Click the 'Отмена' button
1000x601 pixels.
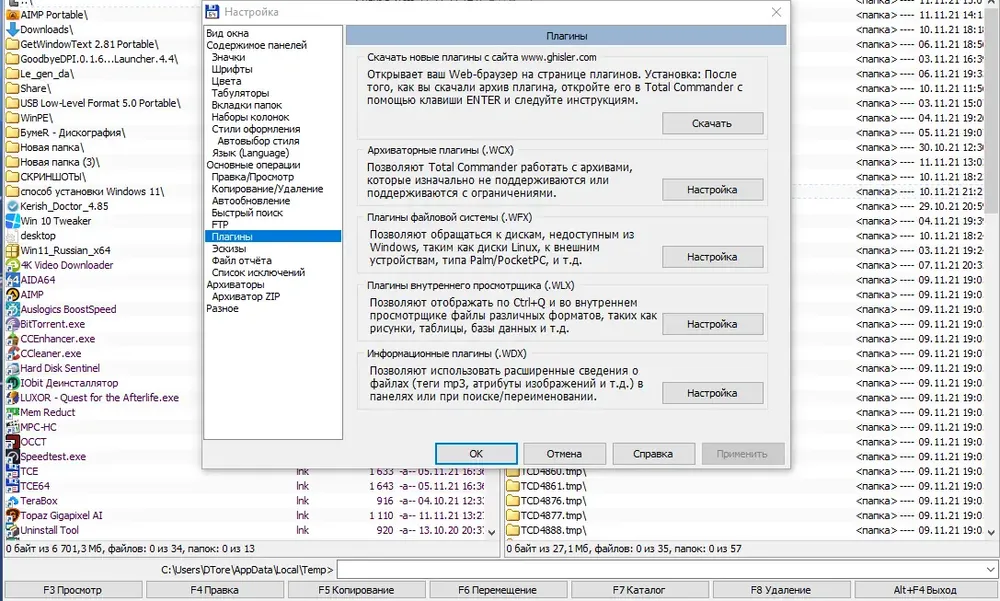click(x=564, y=454)
